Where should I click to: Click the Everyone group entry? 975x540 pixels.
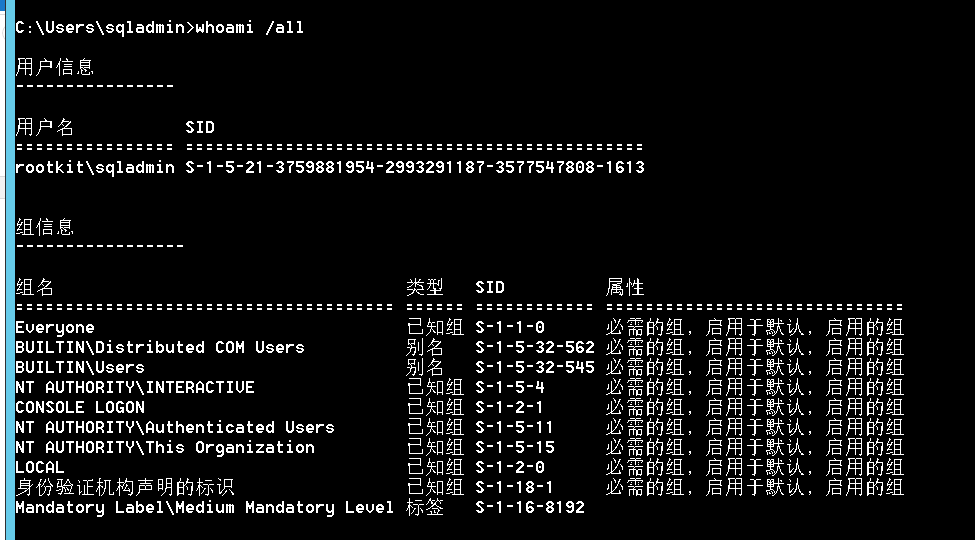[x=55, y=327]
